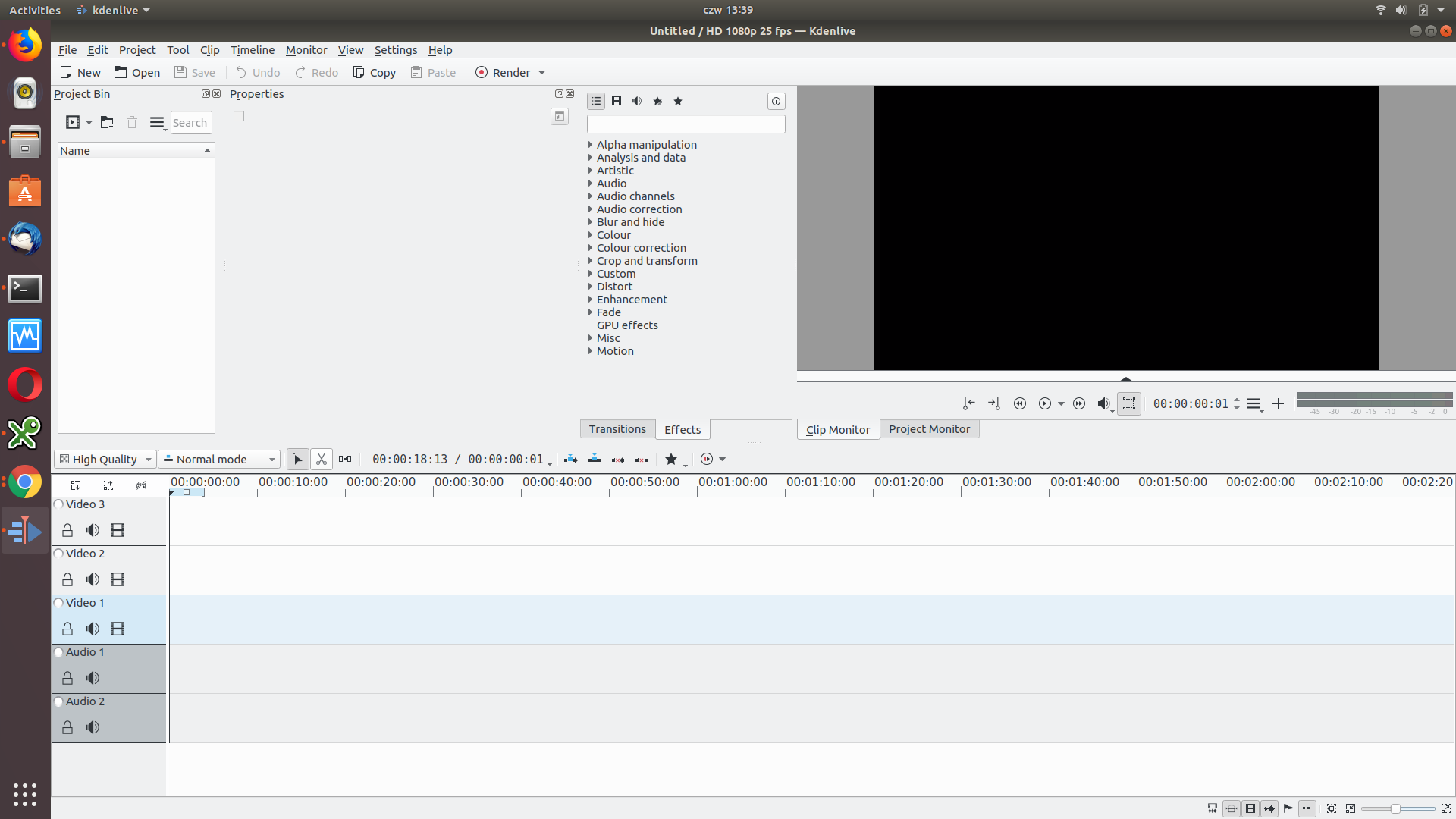Activate the selection arrow tool

(297, 459)
